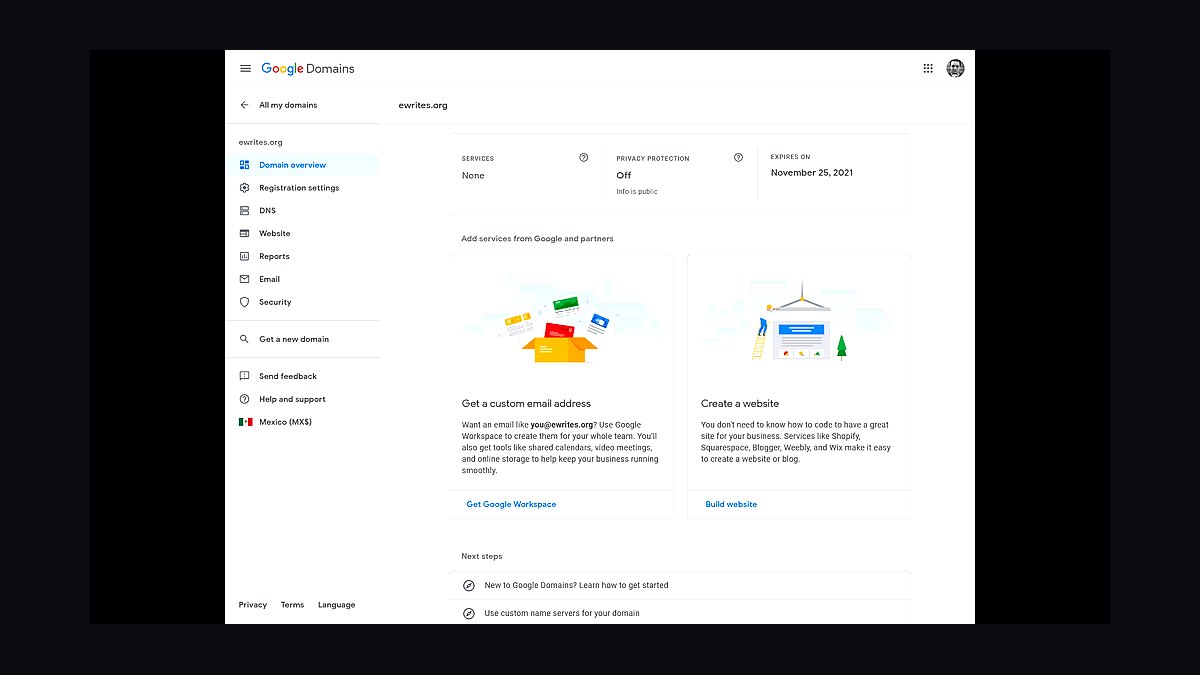
Task: Click compass icon beside New to Google Domains
Action: coord(468,585)
